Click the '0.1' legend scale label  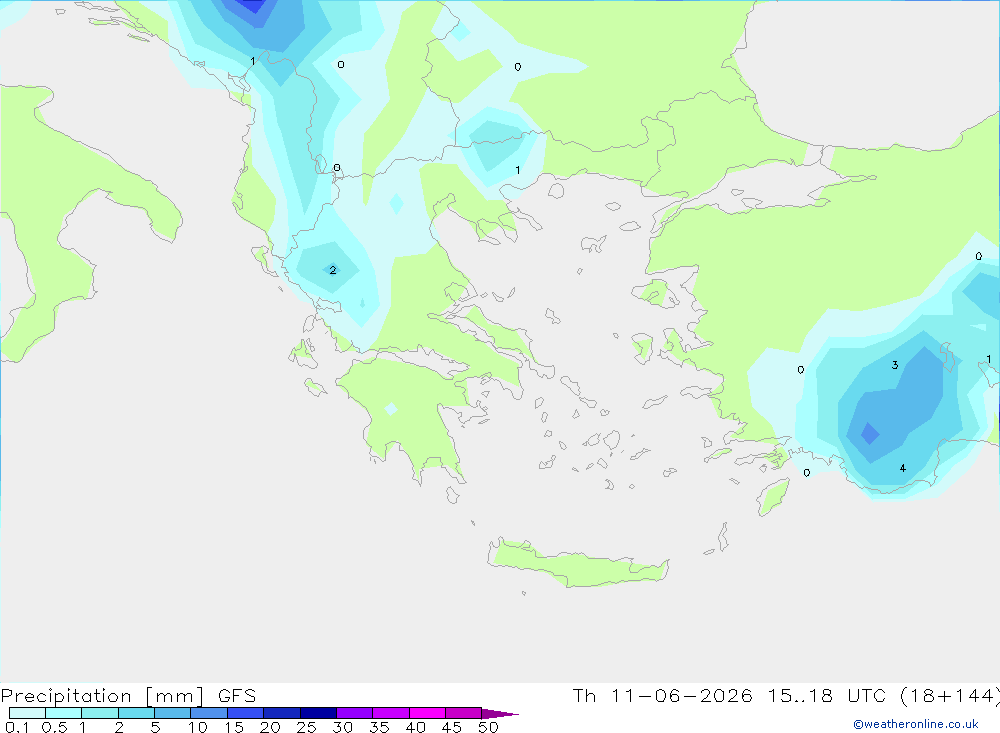(x=17, y=727)
